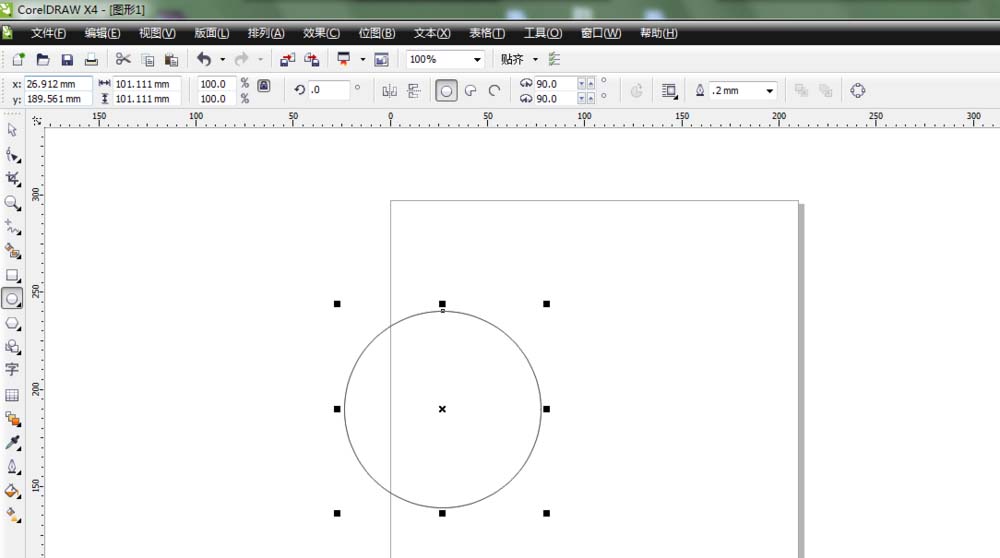Click the rotation angle field
Image resolution: width=1000 pixels, height=558 pixels.
click(329, 90)
